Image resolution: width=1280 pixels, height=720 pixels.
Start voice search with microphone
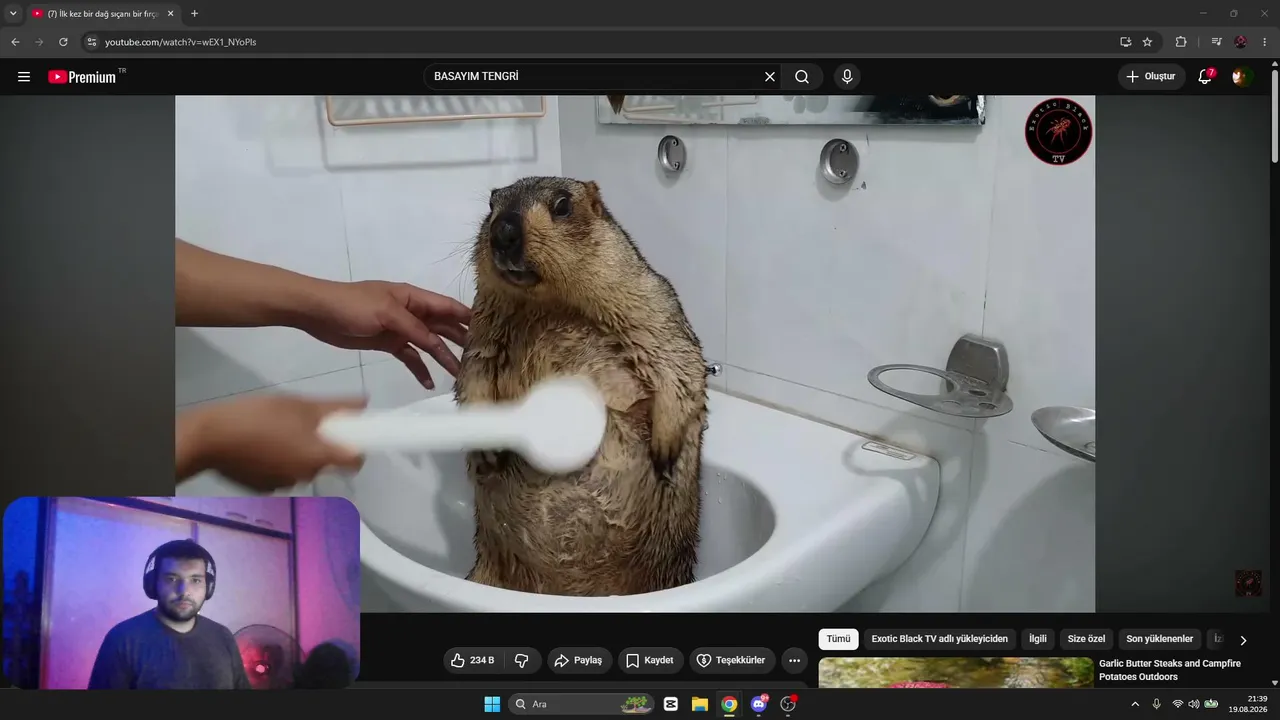point(847,77)
